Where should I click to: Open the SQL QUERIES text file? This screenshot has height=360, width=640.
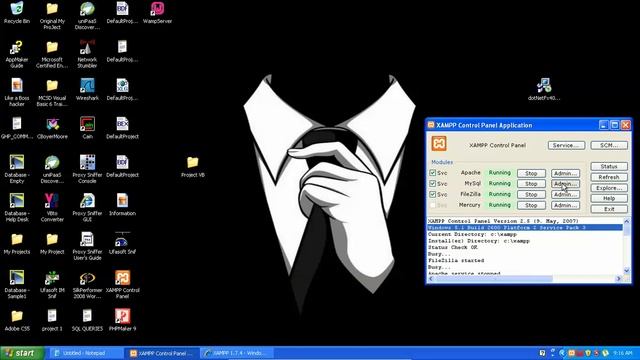87,320
